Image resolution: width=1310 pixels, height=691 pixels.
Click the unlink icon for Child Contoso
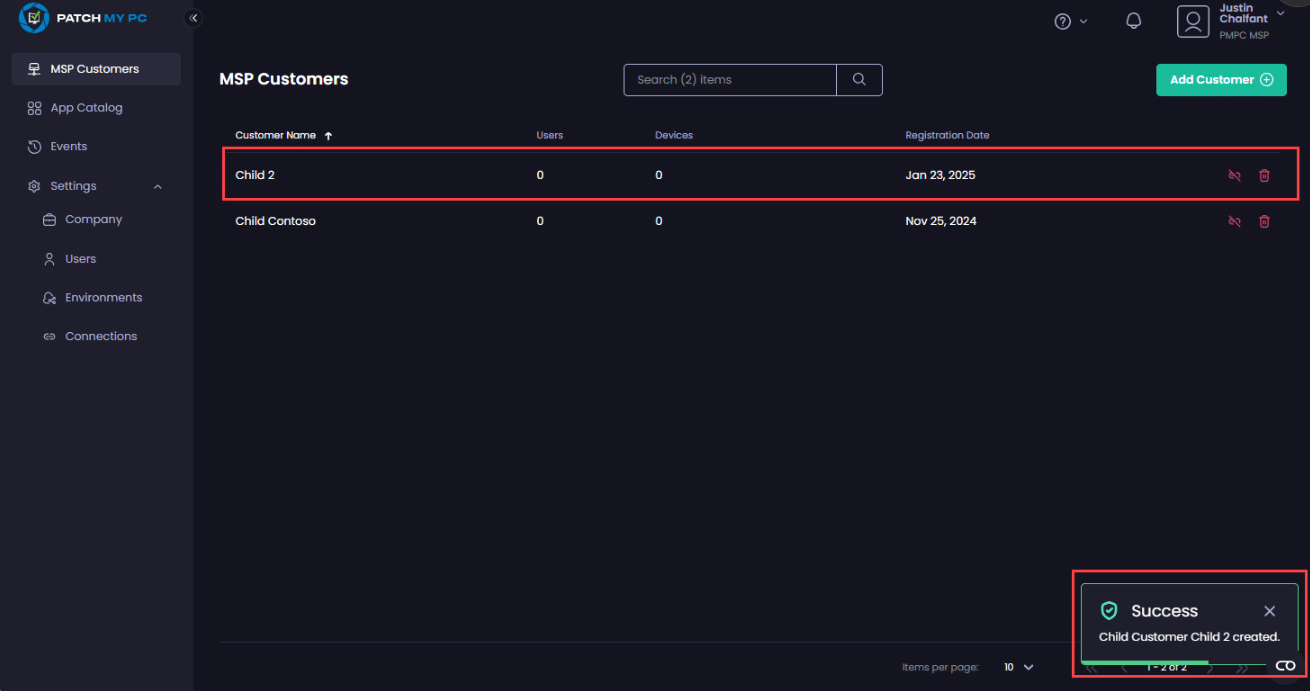(x=1234, y=222)
